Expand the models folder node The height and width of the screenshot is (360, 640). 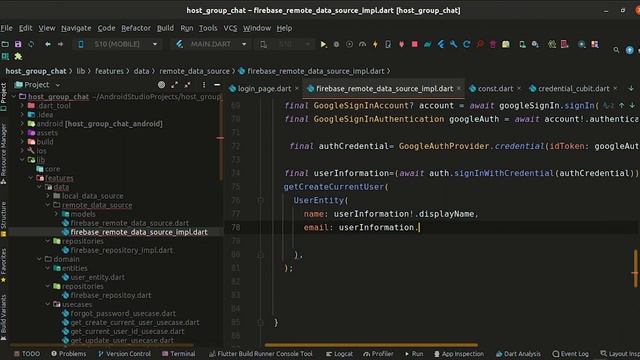(x=56, y=214)
